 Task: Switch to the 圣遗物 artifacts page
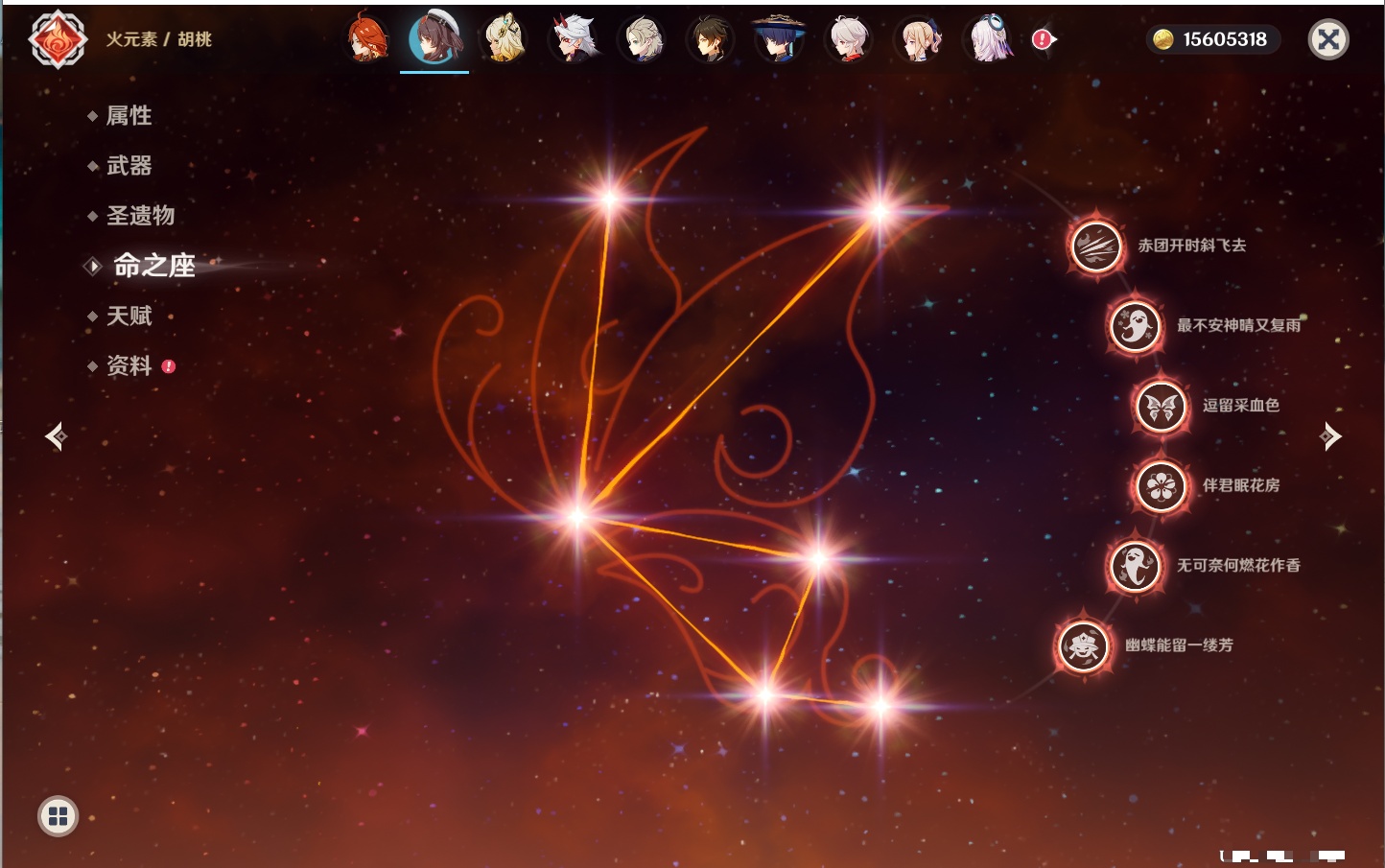click(x=140, y=216)
